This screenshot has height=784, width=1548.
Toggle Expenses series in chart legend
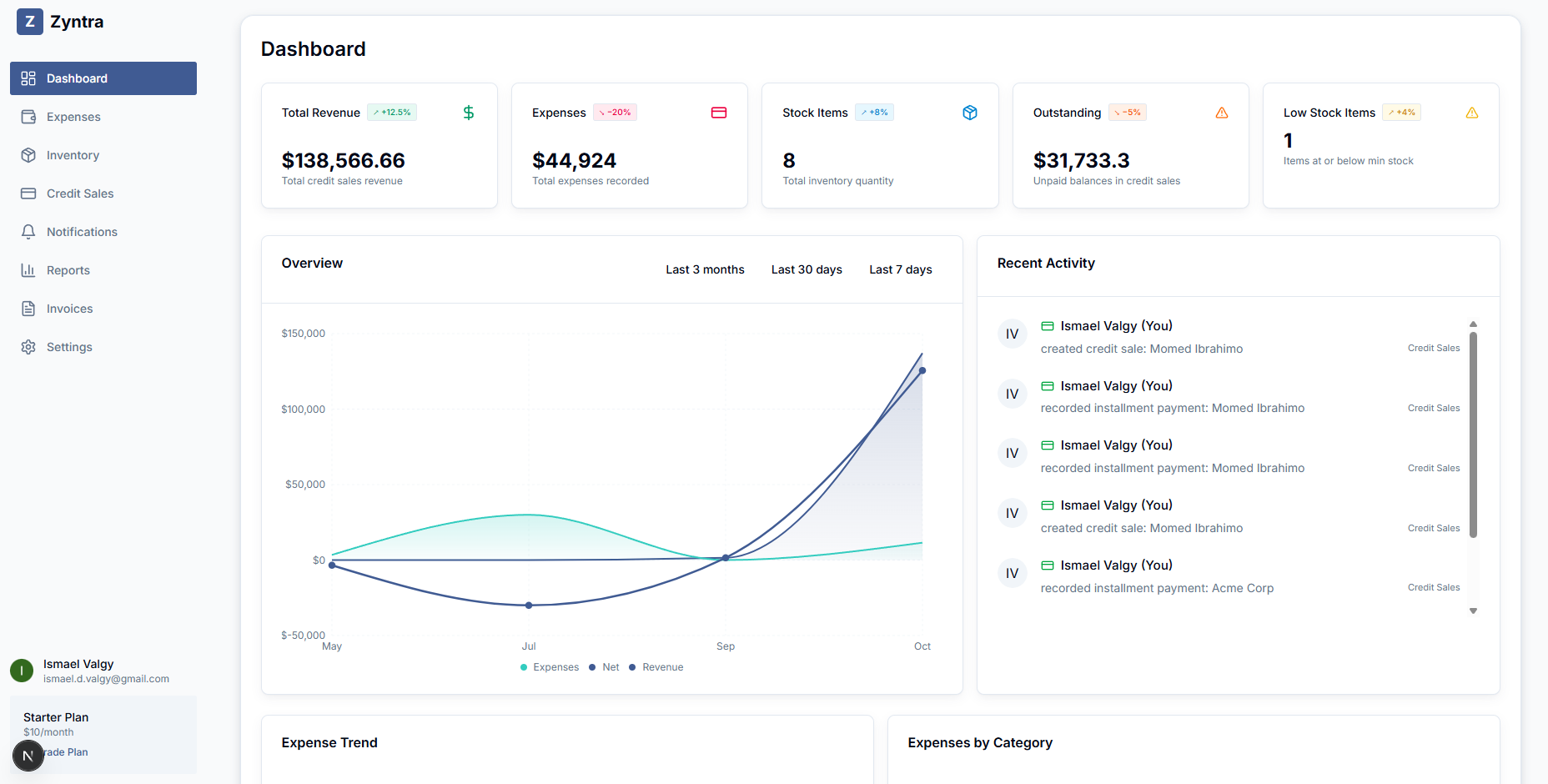click(x=550, y=667)
